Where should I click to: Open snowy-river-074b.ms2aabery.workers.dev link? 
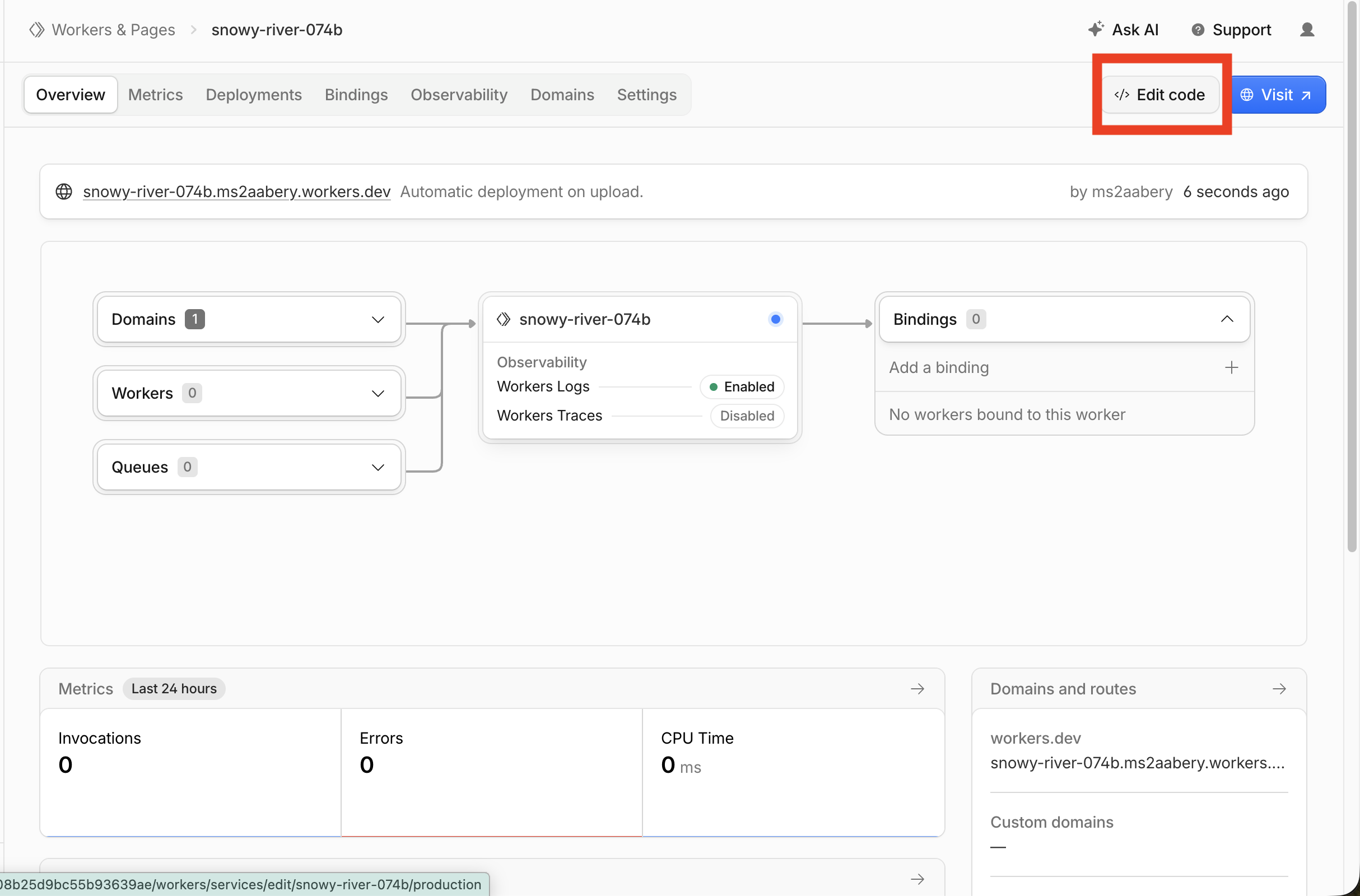tap(236, 192)
